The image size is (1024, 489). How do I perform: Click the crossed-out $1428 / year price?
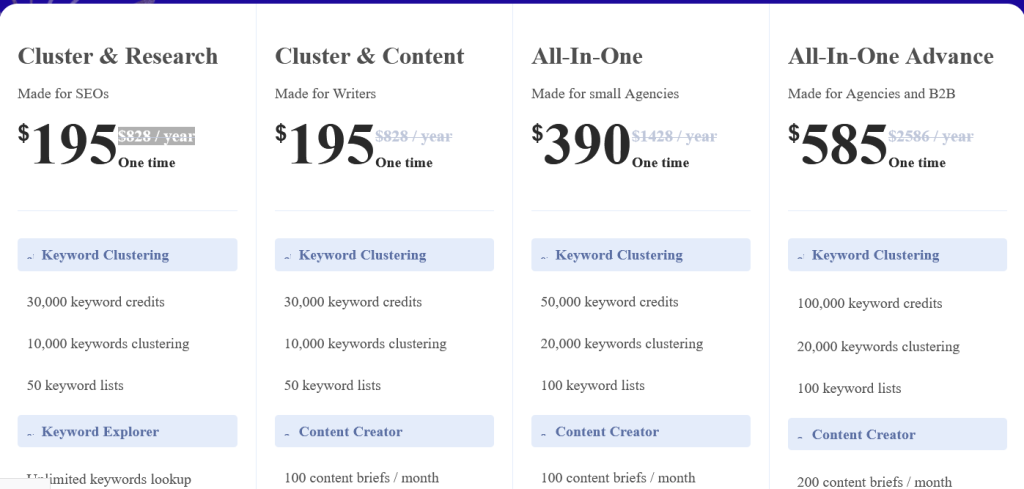click(674, 136)
